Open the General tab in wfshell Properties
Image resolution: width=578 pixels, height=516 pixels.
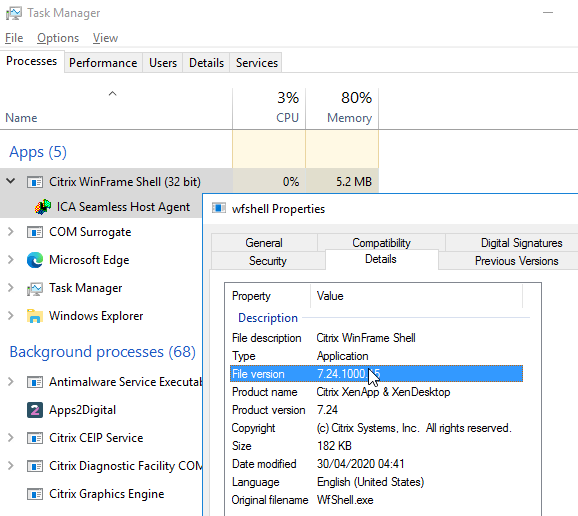click(264, 243)
